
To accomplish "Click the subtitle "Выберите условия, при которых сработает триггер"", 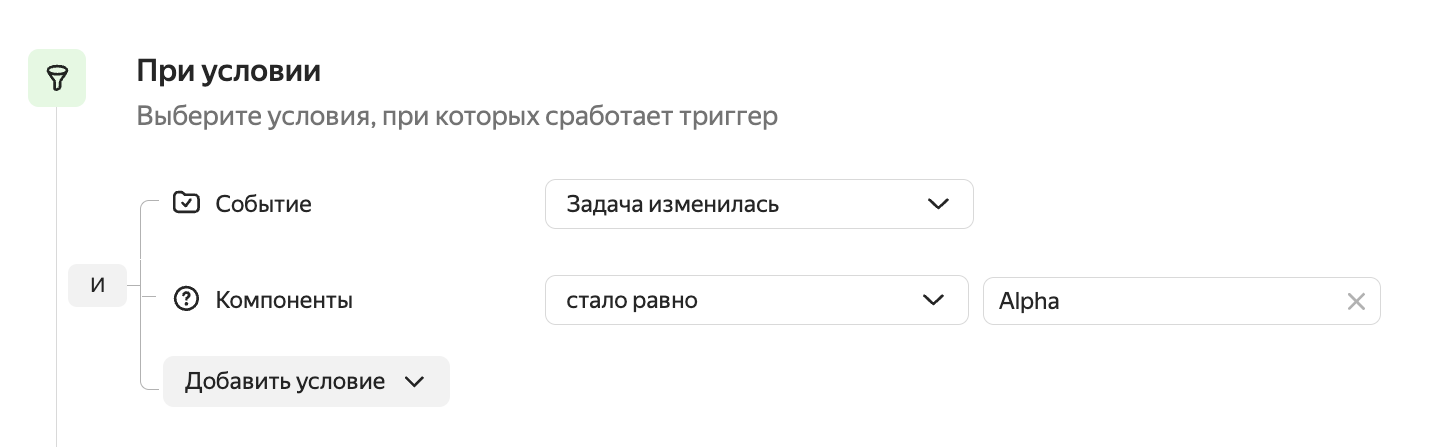I will pyautogui.click(x=457, y=116).
